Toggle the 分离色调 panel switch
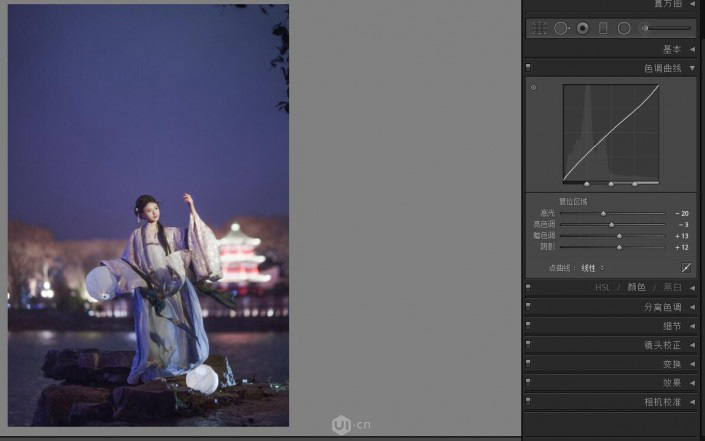The width and height of the screenshot is (705, 441). pos(528,307)
